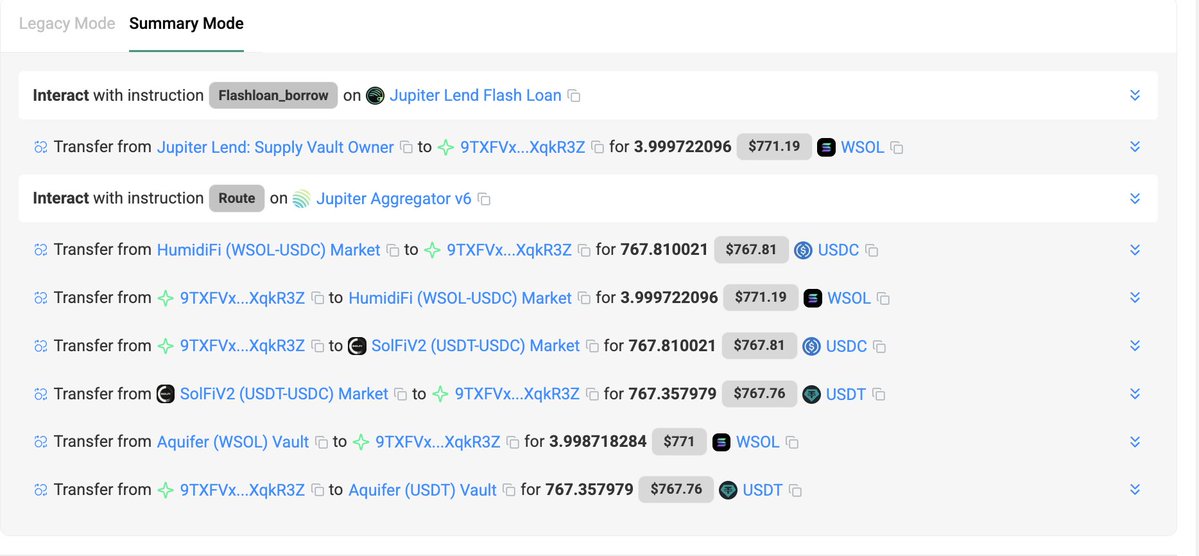Copy the Jupiter Lend Flash Loan address
The image size is (1199, 556).
574,96
